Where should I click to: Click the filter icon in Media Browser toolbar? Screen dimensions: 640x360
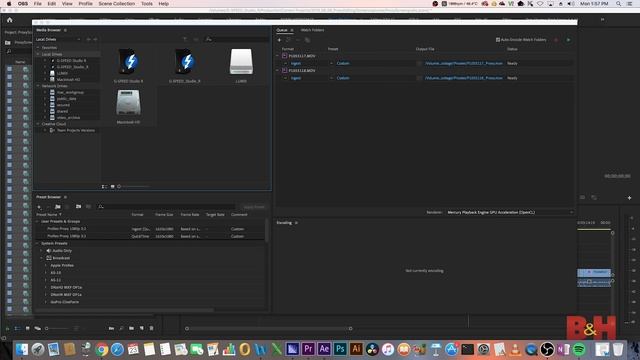[x=185, y=39]
